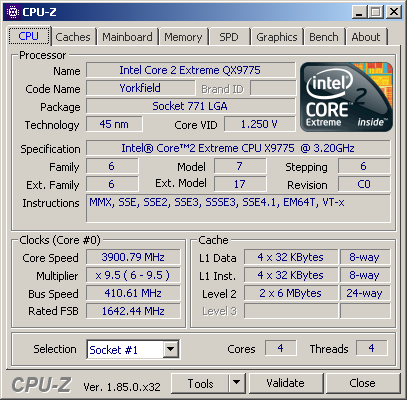This screenshot has height=400, width=407.
Task: Click the L1 Data size 4 x 32 KBytes
Action: (291, 257)
